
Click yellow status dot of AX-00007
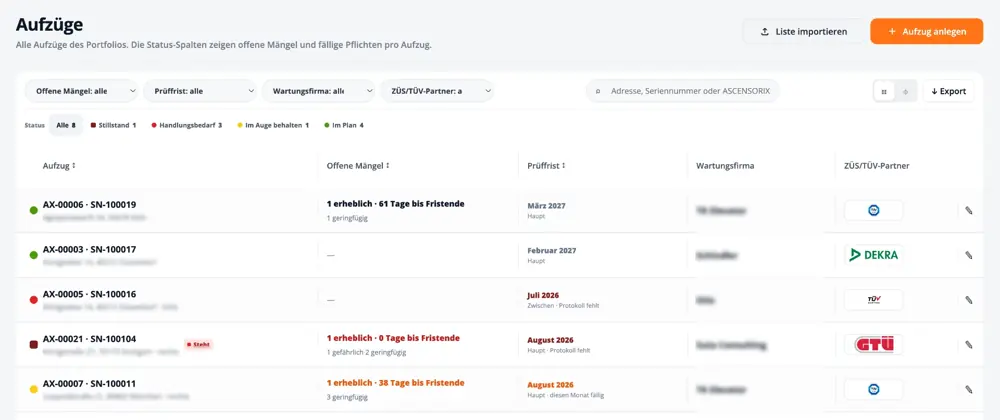coord(34,389)
